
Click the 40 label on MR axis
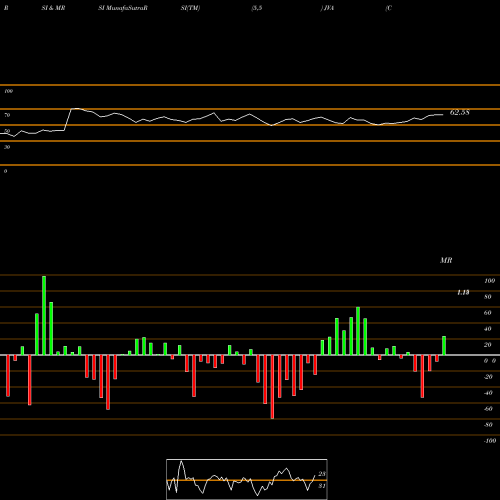pos(488,329)
